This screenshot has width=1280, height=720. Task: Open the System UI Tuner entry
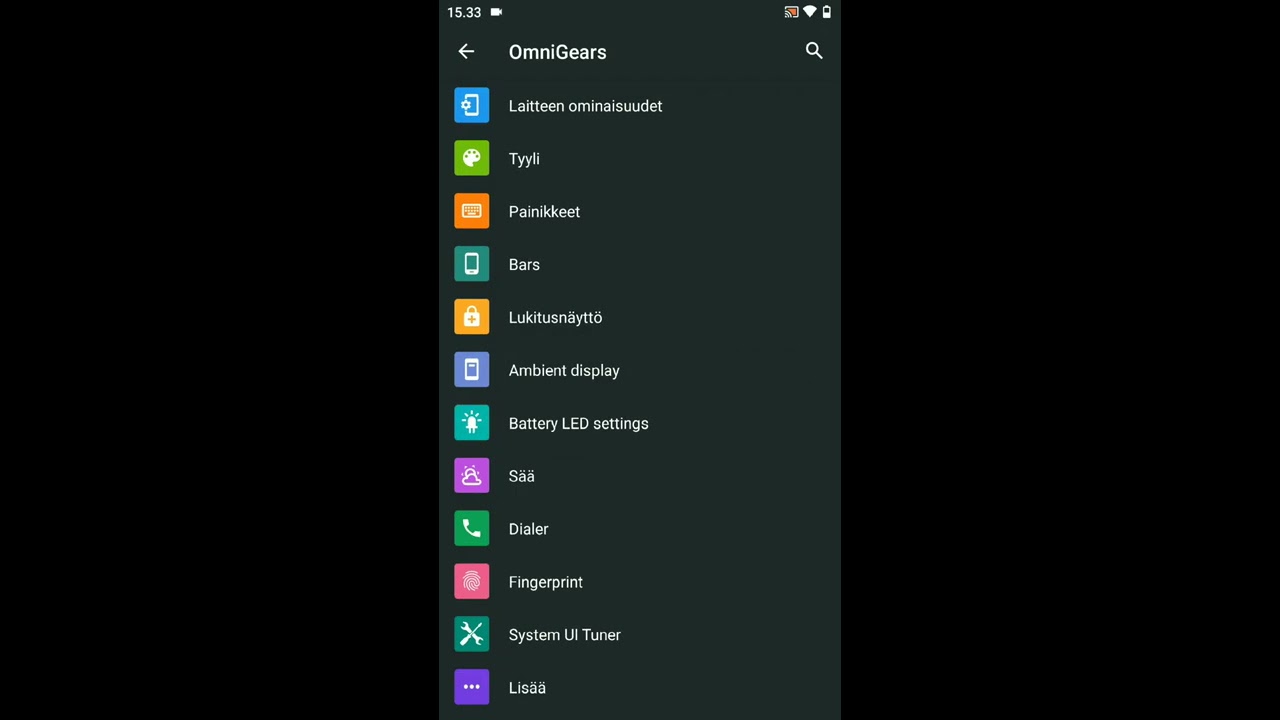click(640, 636)
